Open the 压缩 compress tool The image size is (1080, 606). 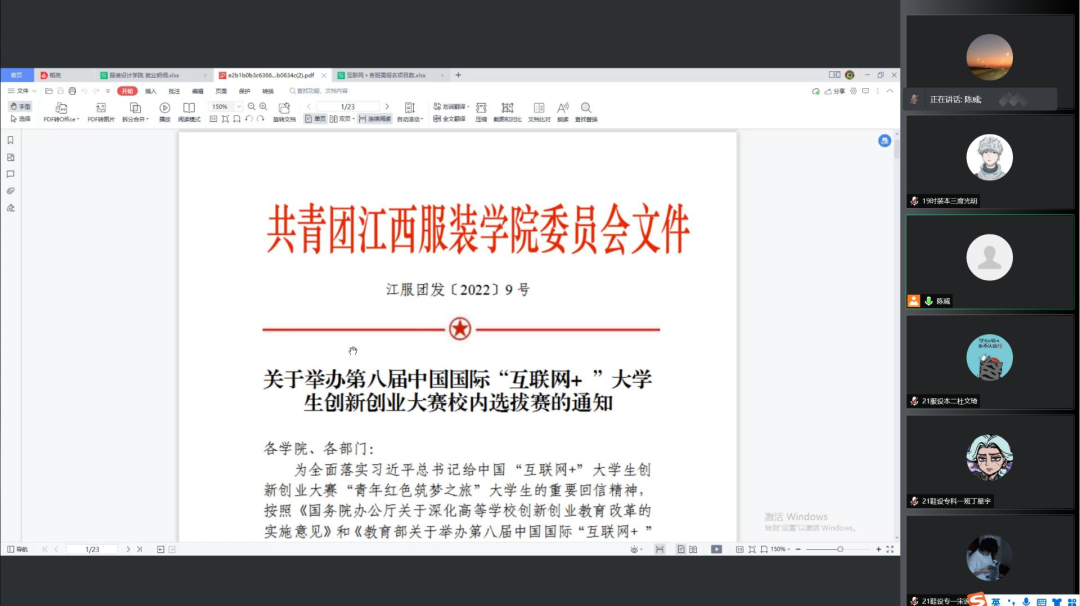click(481, 108)
